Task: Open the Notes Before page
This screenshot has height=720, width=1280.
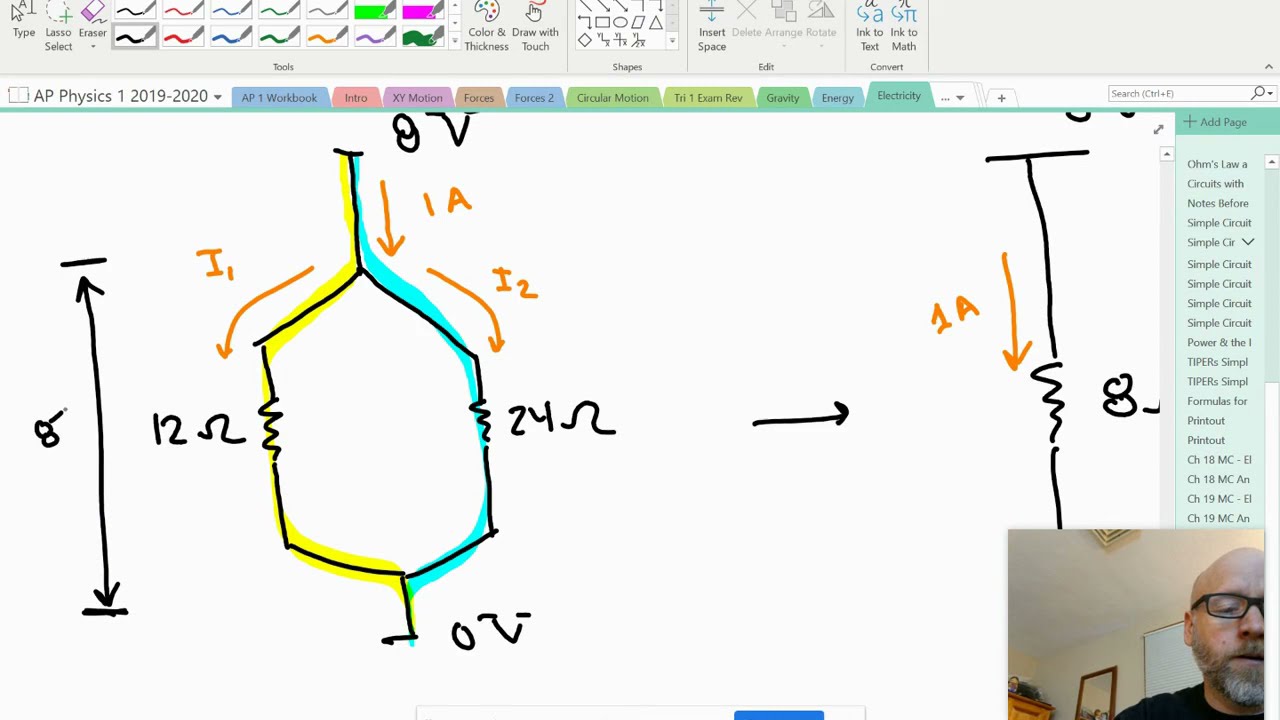Action: coord(1217,203)
